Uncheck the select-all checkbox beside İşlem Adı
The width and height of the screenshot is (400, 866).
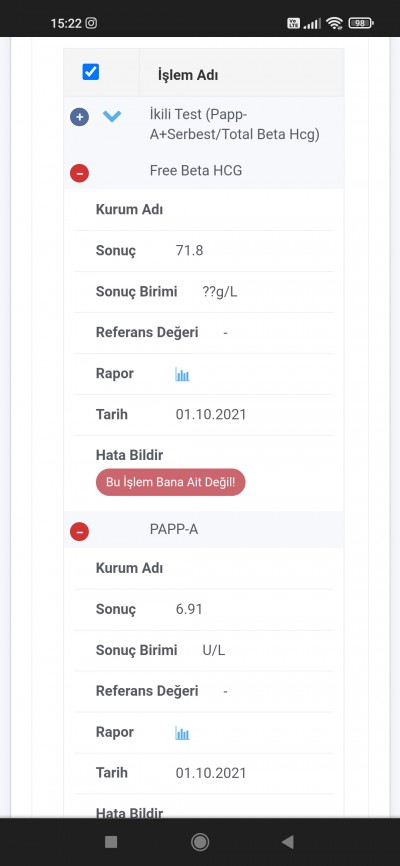[91, 72]
